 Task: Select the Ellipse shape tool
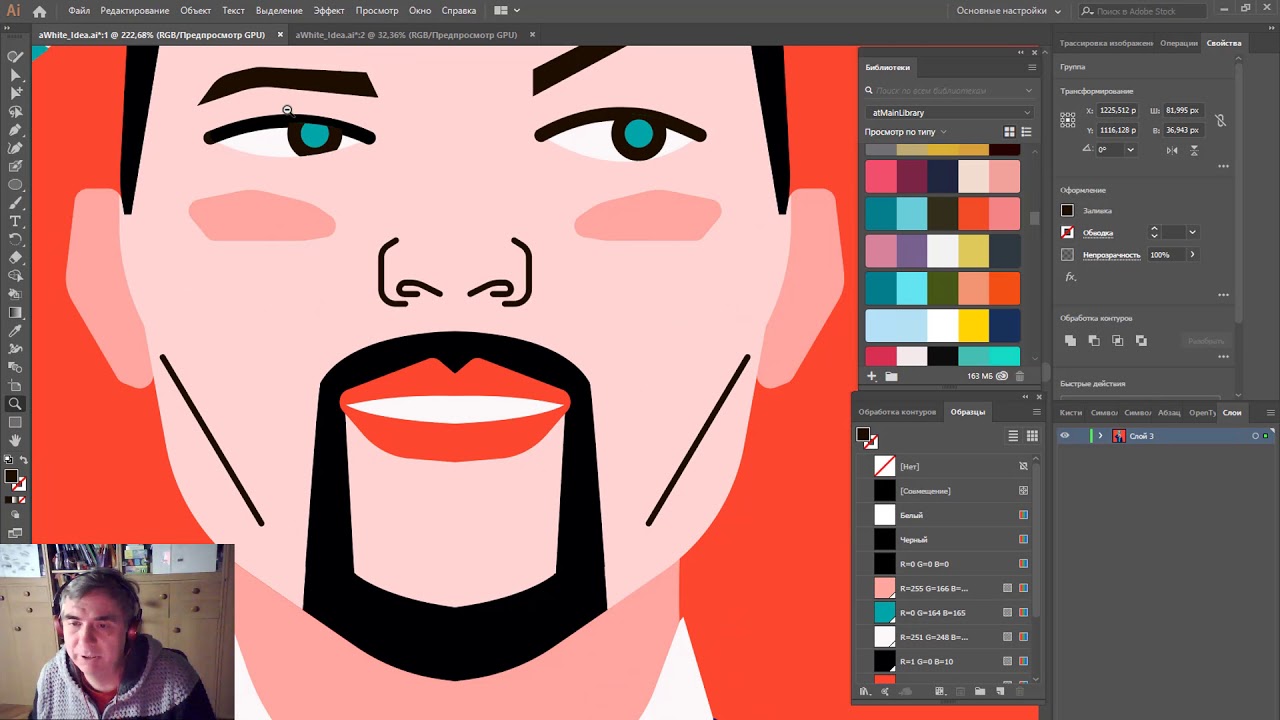click(x=15, y=185)
